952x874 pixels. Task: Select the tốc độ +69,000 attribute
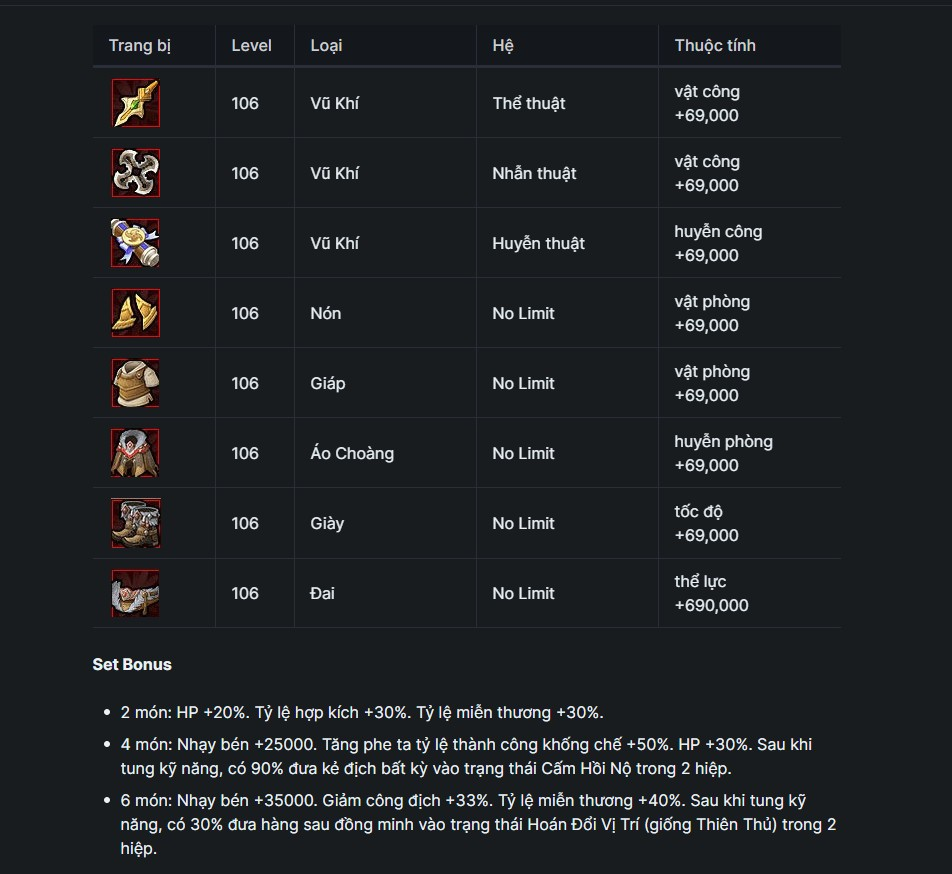pos(706,523)
